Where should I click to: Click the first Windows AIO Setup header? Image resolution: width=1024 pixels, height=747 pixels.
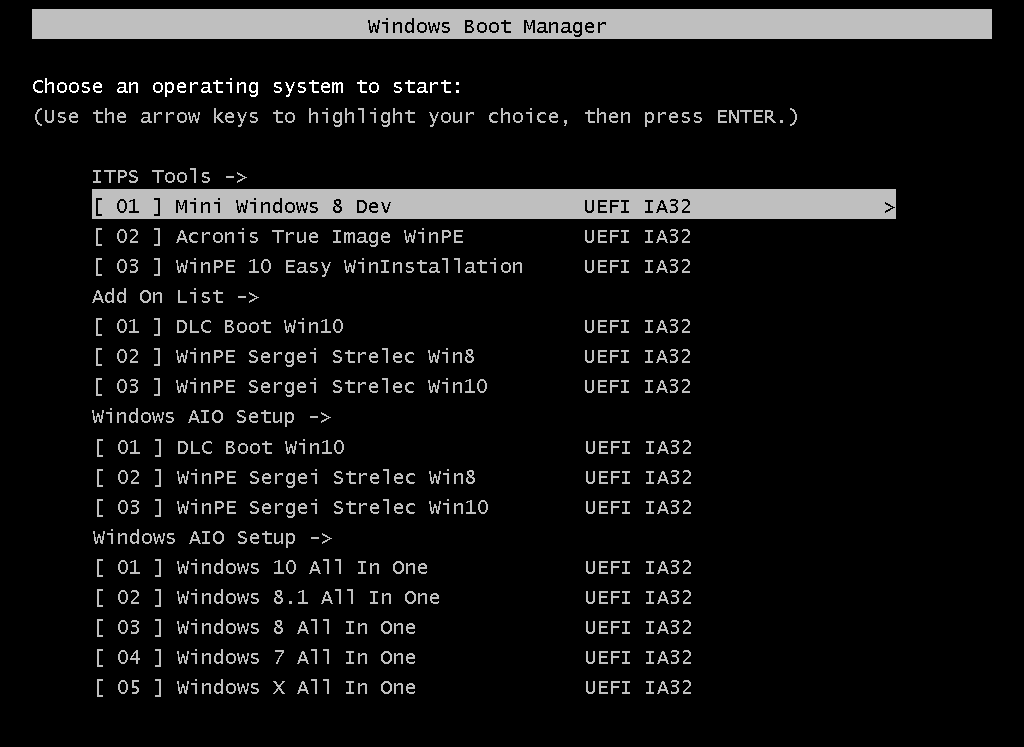212,417
